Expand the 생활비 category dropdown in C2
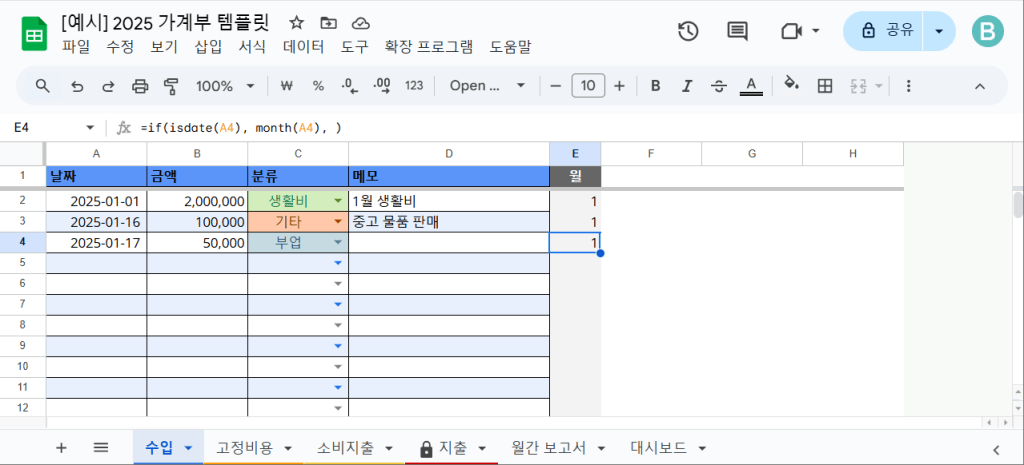The width and height of the screenshot is (1024, 465). pos(338,201)
